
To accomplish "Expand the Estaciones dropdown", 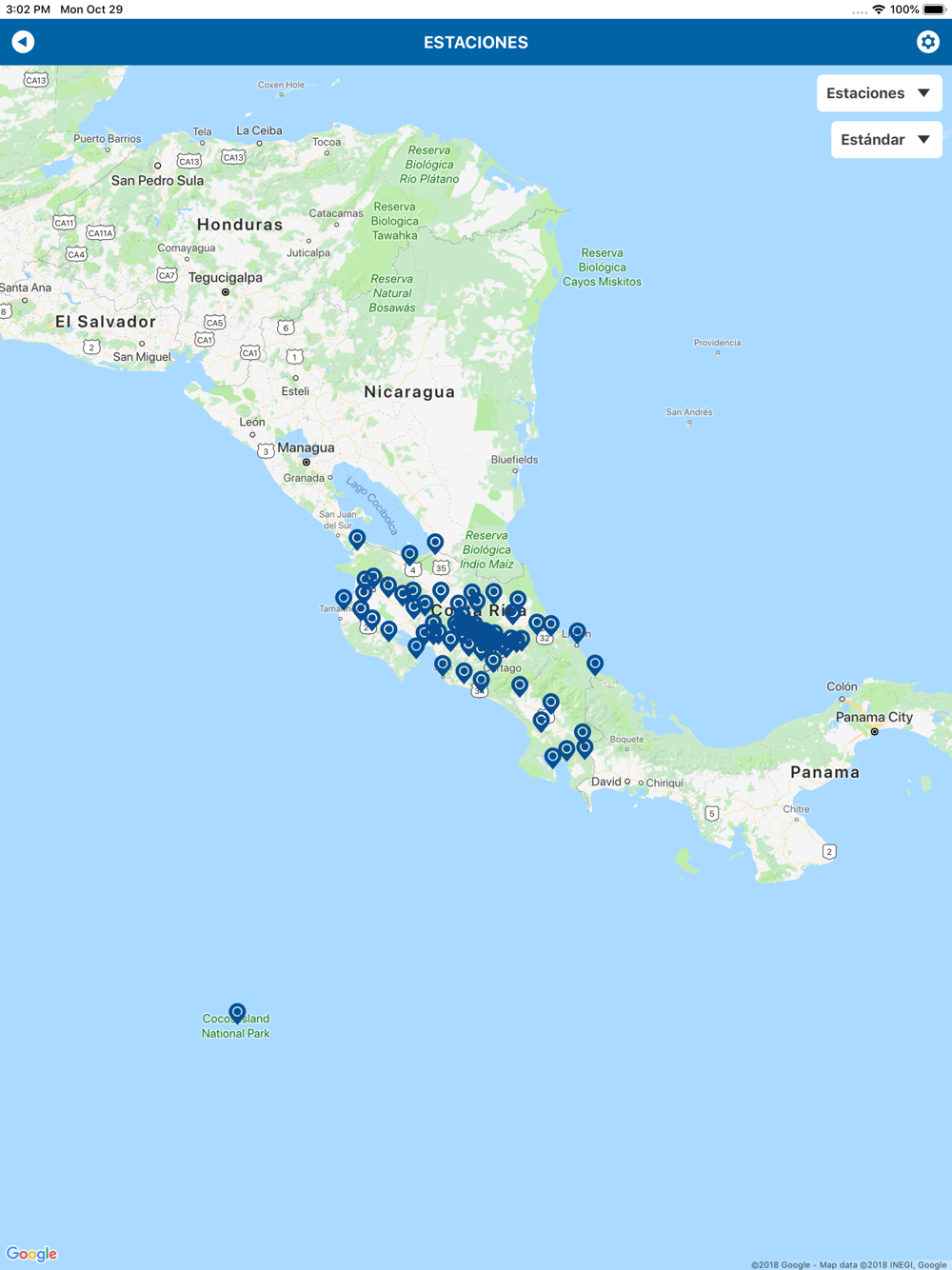I will tap(879, 93).
